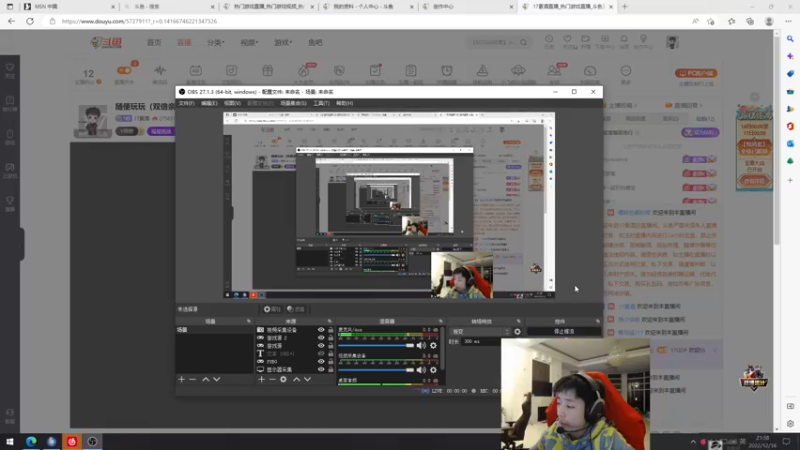Adjust the microphone volume slider in mixer
The image size is (800, 450).
376,345
